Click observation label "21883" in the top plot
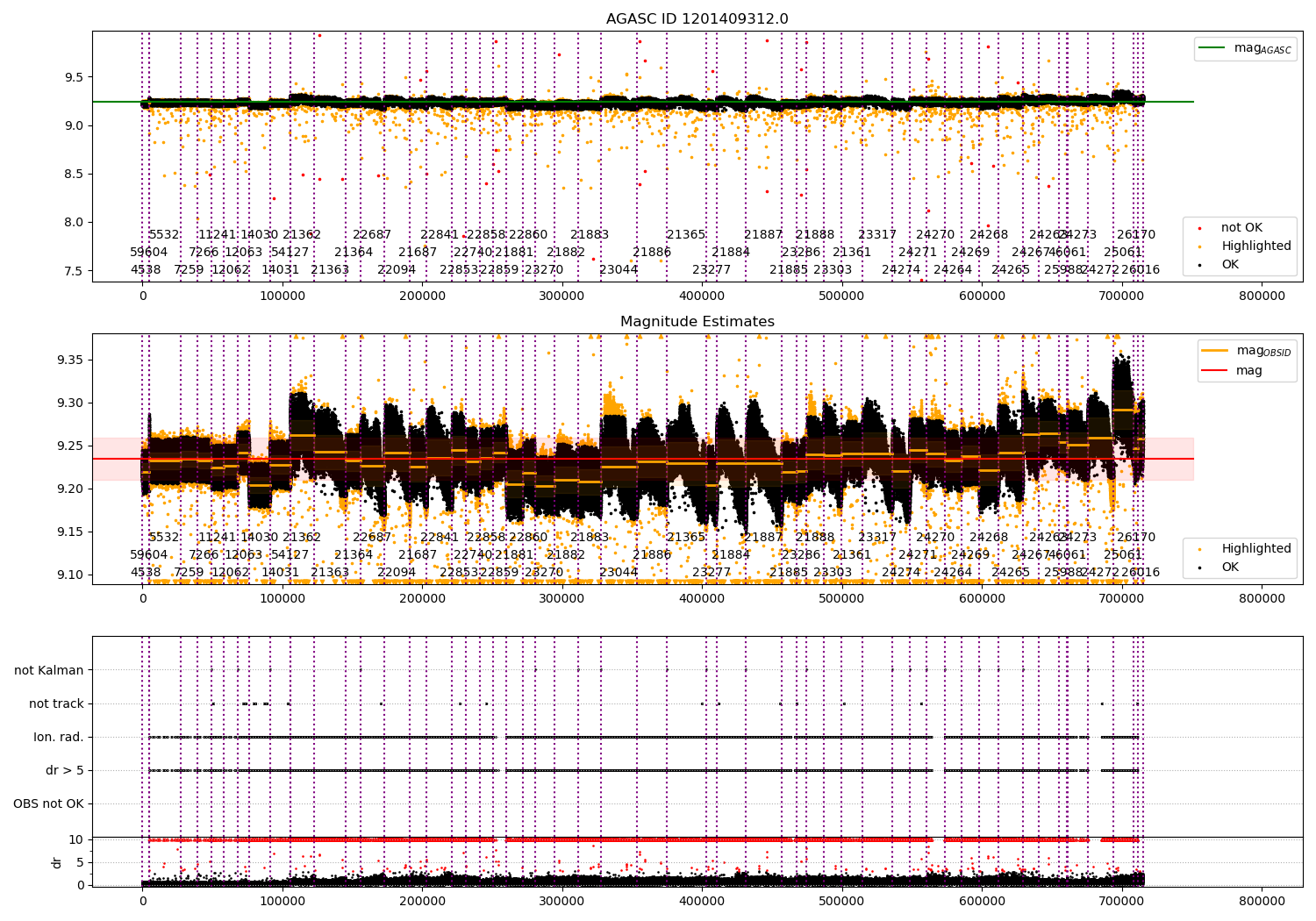This screenshot has width=1316, height=921. [590, 235]
